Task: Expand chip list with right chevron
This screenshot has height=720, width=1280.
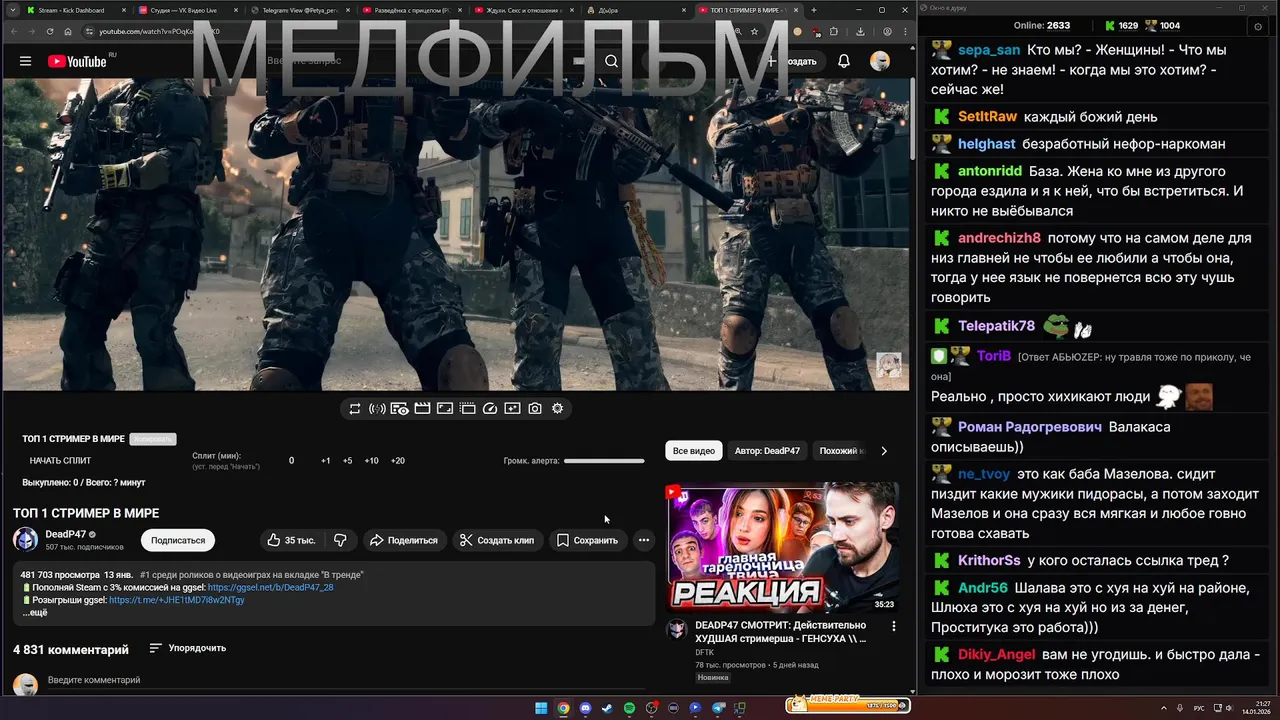Action: click(x=884, y=451)
